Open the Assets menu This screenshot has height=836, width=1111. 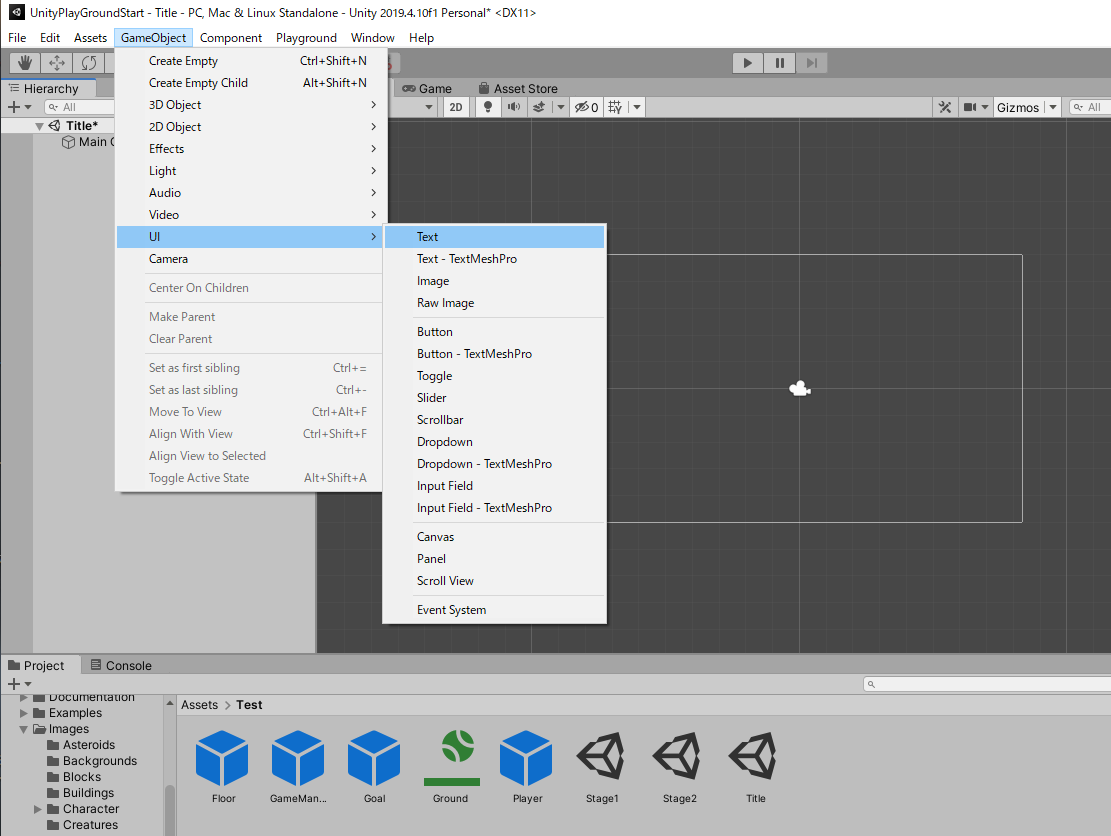[90, 38]
